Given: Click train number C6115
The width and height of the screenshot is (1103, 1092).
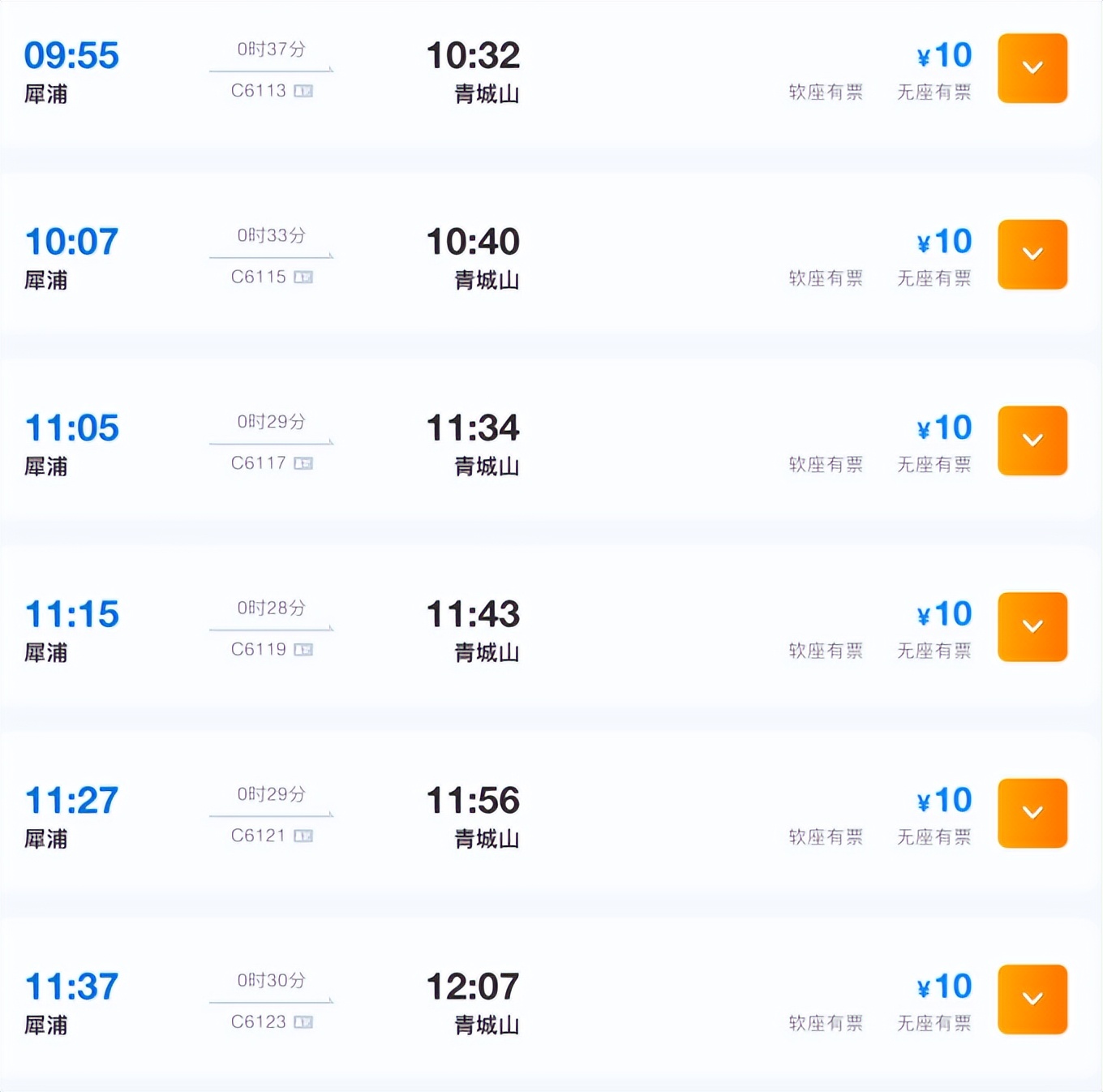Looking at the screenshot, I should pyautogui.click(x=258, y=277).
